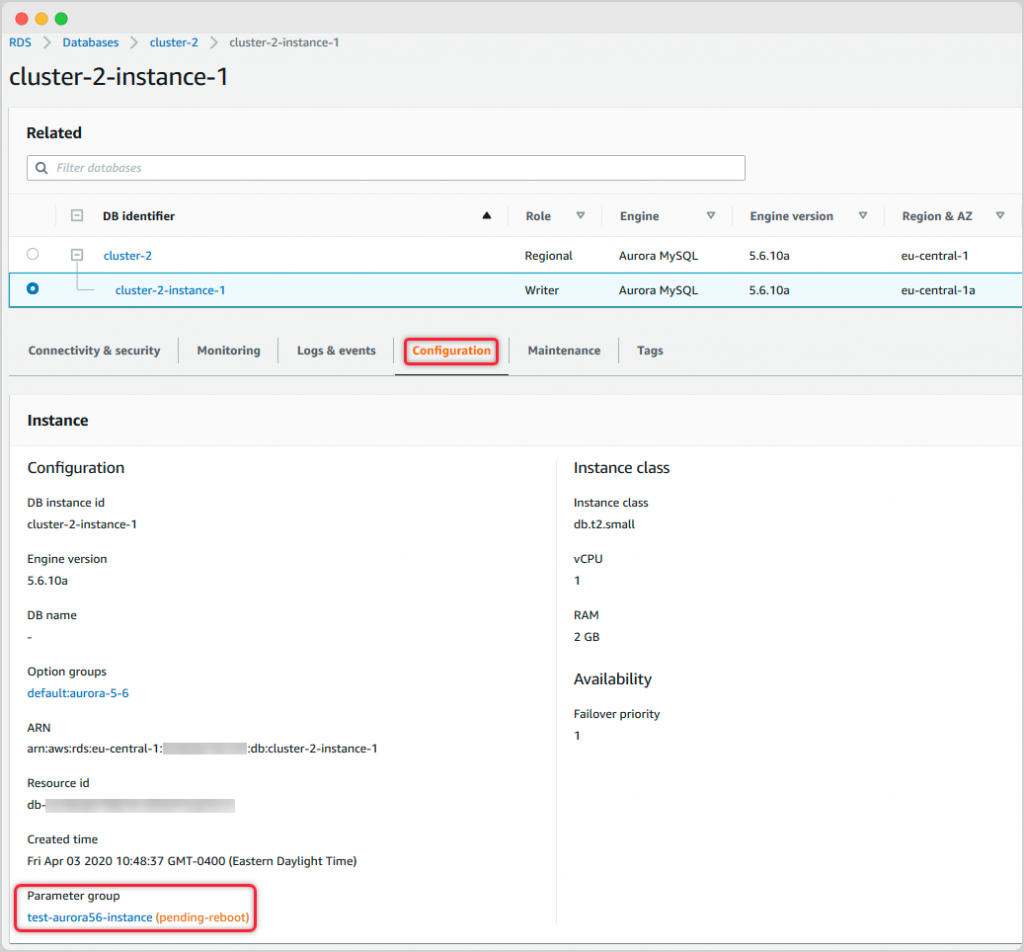Open the default:aurora-5-6 option group link
Viewport: 1024px width, 952px height.
[x=78, y=693]
